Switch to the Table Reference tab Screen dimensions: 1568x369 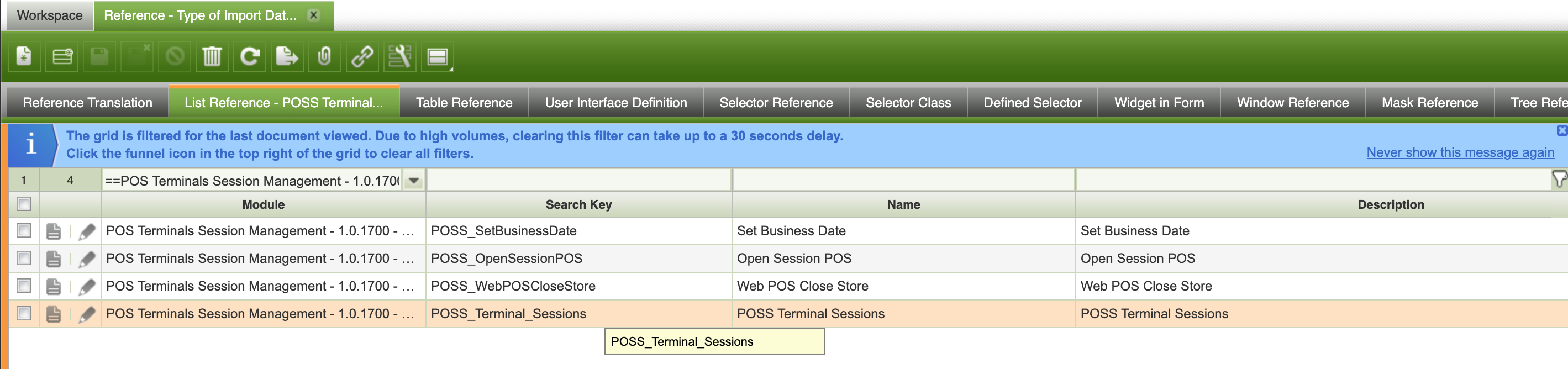(464, 103)
